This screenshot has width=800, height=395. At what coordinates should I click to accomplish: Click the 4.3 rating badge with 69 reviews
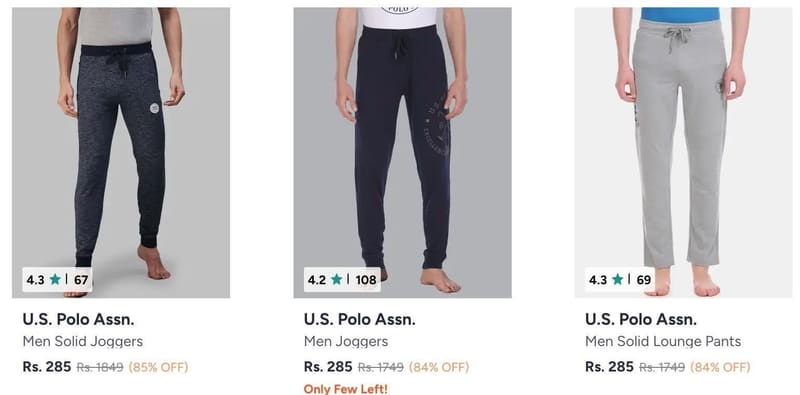tap(620, 280)
